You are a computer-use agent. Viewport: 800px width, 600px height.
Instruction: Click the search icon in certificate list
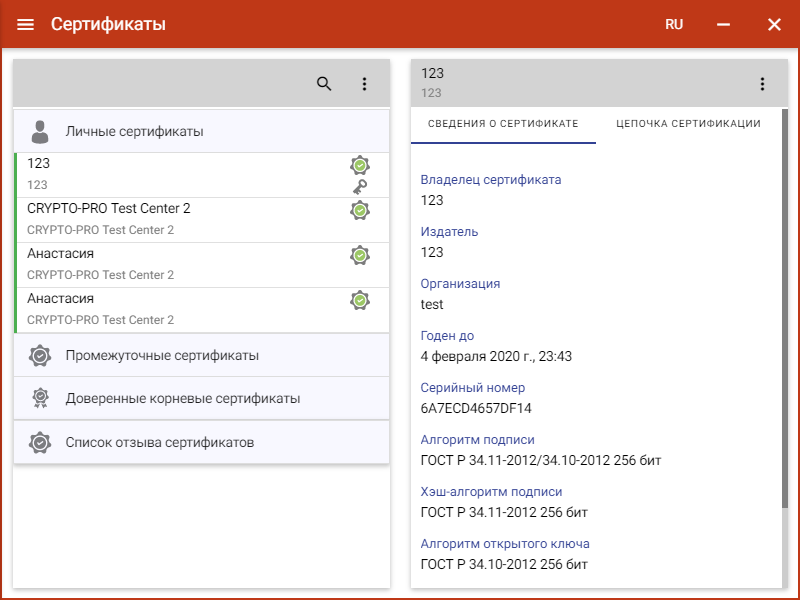pyautogui.click(x=324, y=84)
